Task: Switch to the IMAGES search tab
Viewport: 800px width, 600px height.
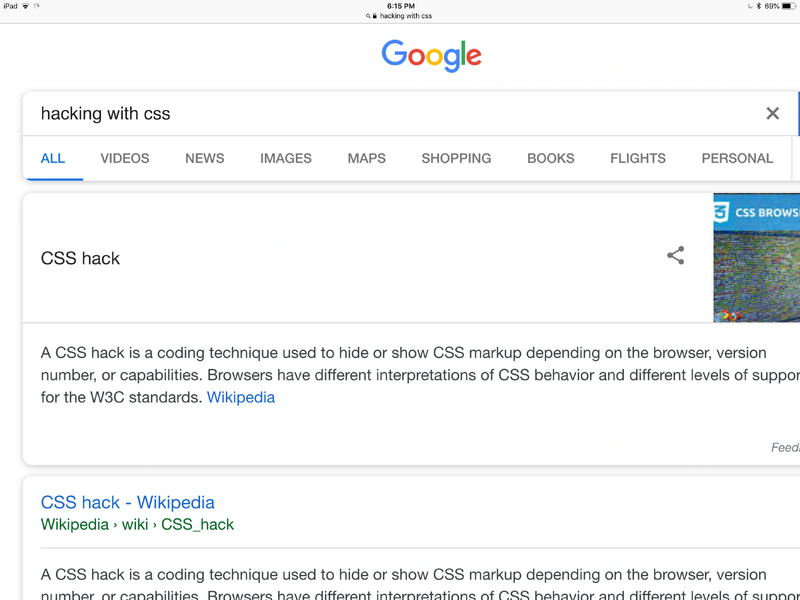Action: tap(286, 158)
